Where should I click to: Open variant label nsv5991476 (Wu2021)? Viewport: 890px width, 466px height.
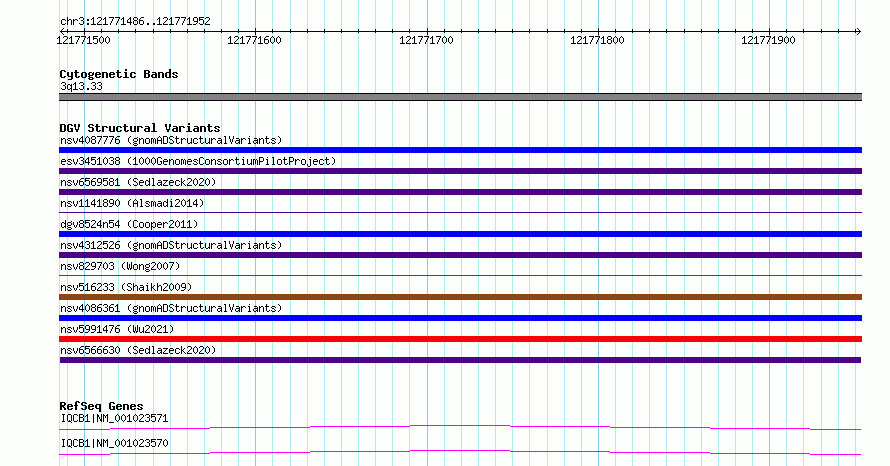117,329
